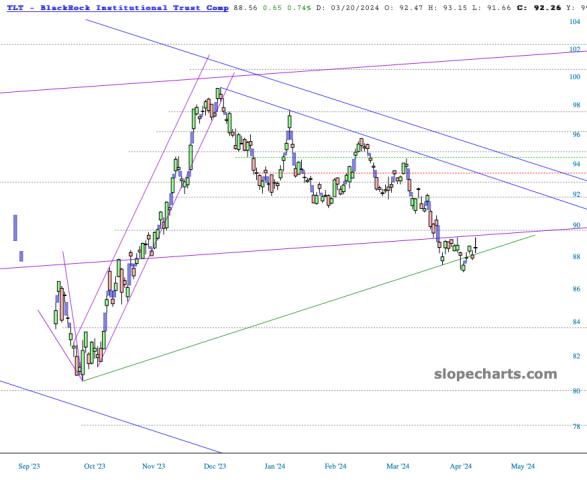Click the 0.65 price change value
This screenshot has height=480, width=587.
(x=273, y=7)
